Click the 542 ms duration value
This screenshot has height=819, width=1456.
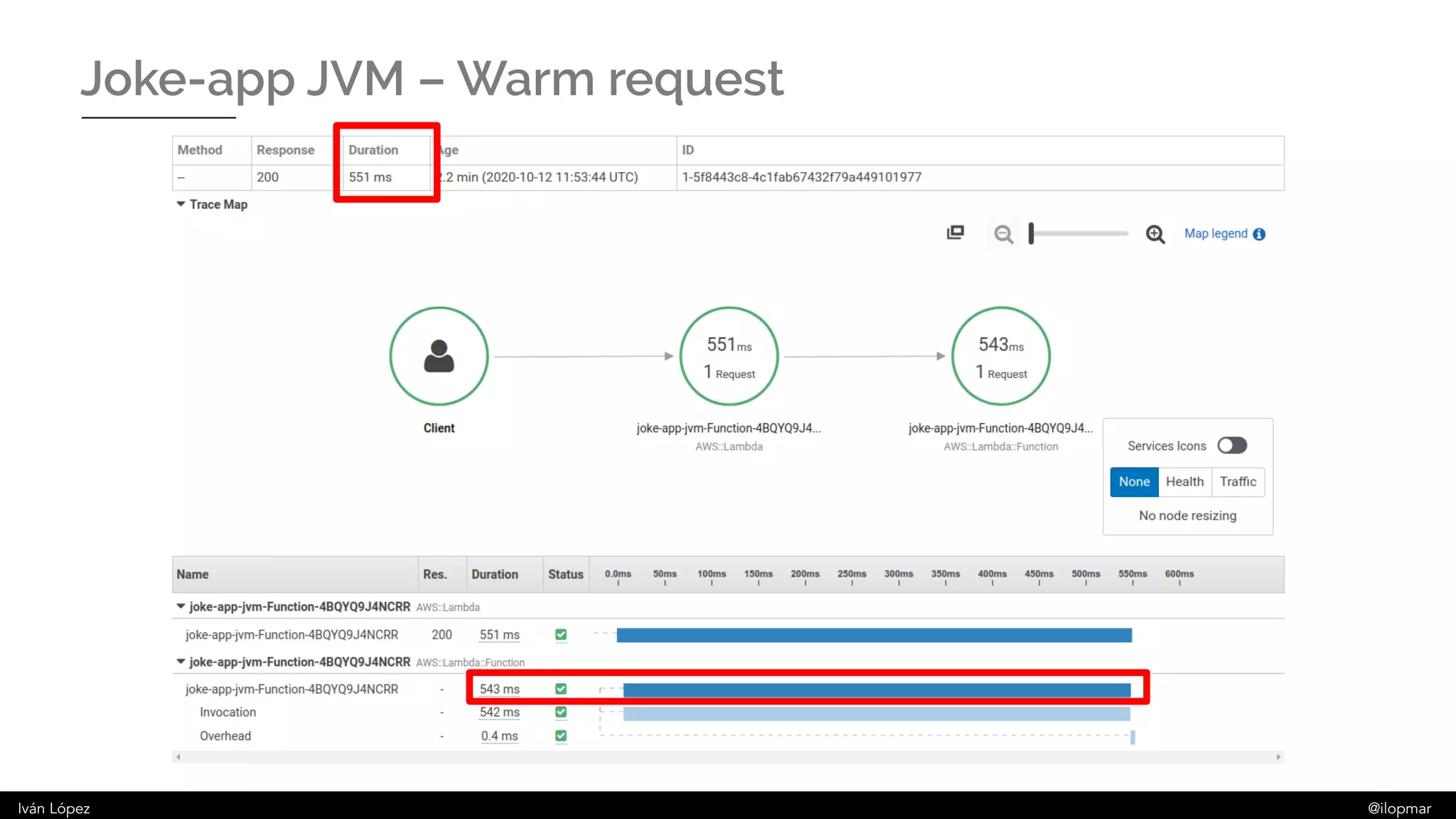[x=499, y=712]
